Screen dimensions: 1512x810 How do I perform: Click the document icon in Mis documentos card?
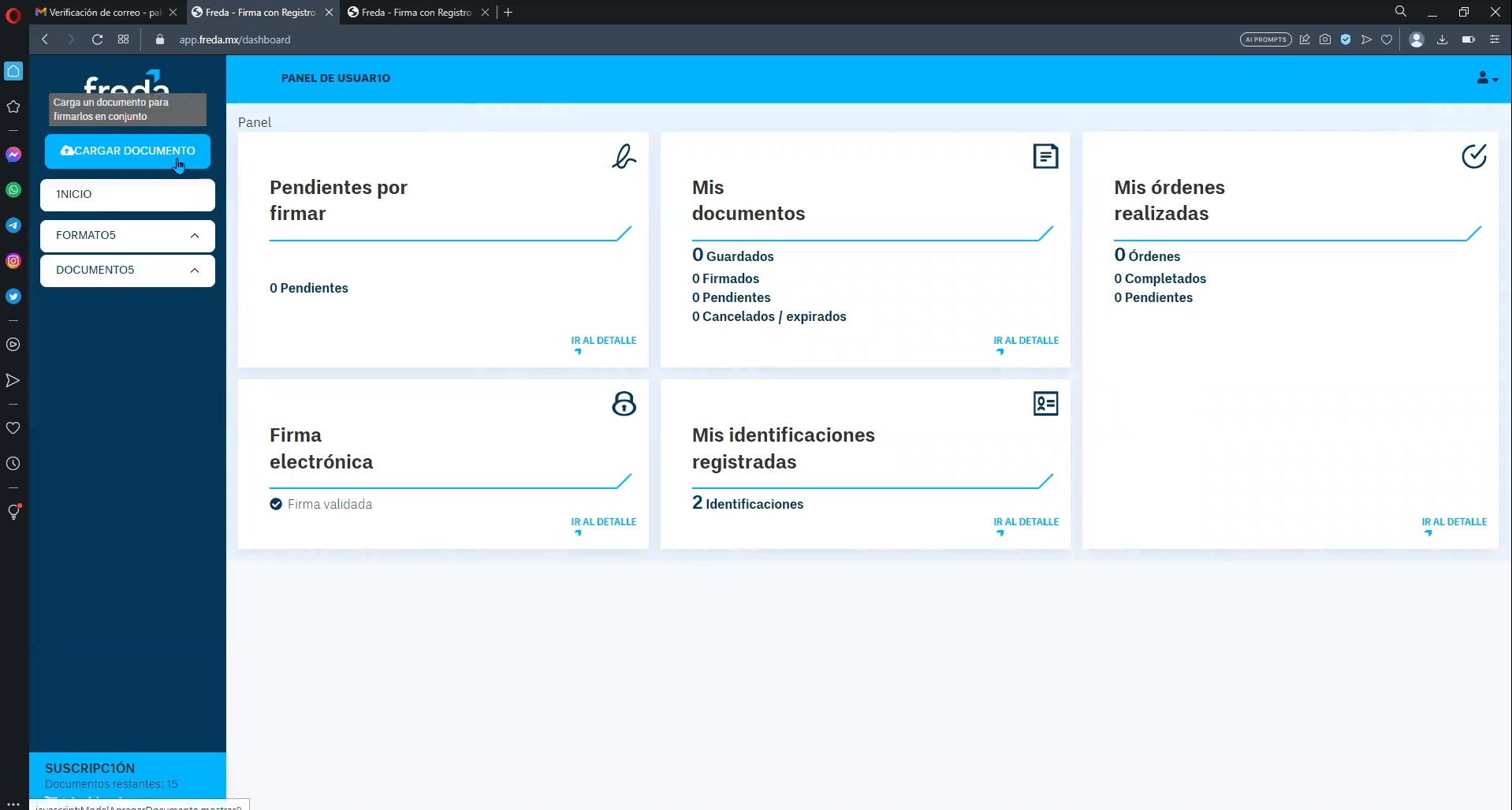(x=1045, y=156)
